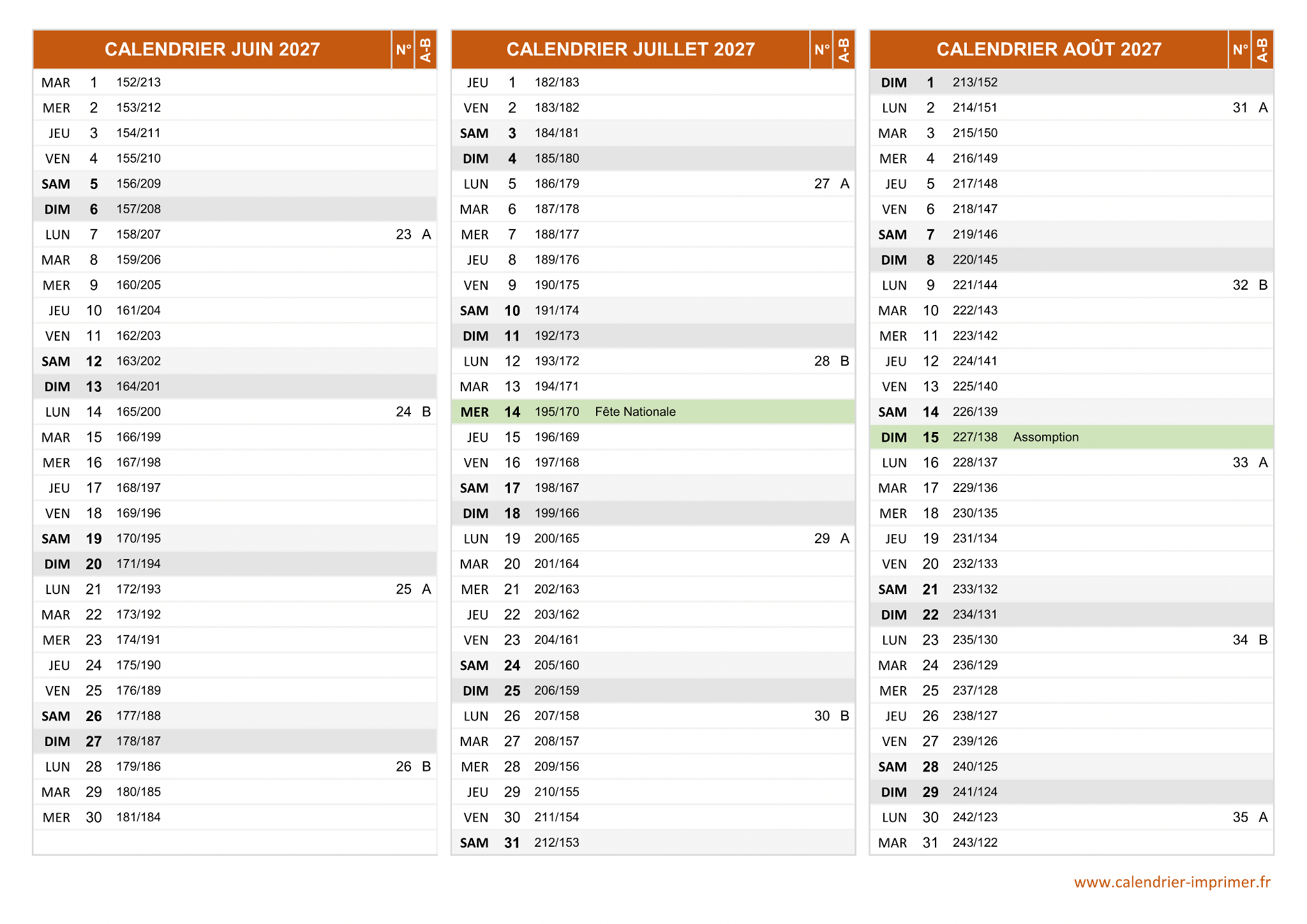
Task: Select Sunday July 25 row
Action: [652, 690]
